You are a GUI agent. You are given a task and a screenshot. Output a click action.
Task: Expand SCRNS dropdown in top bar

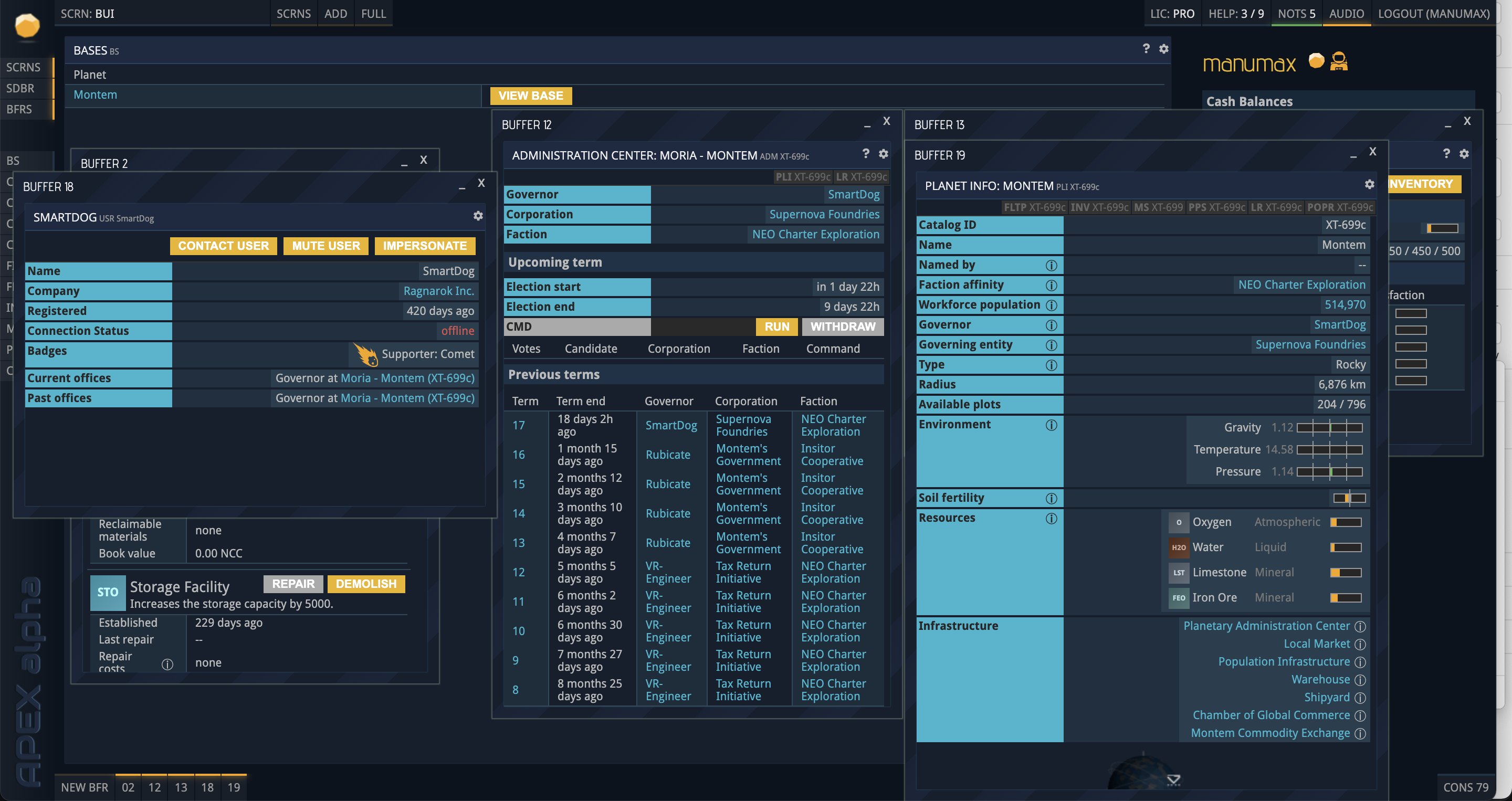pos(293,14)
